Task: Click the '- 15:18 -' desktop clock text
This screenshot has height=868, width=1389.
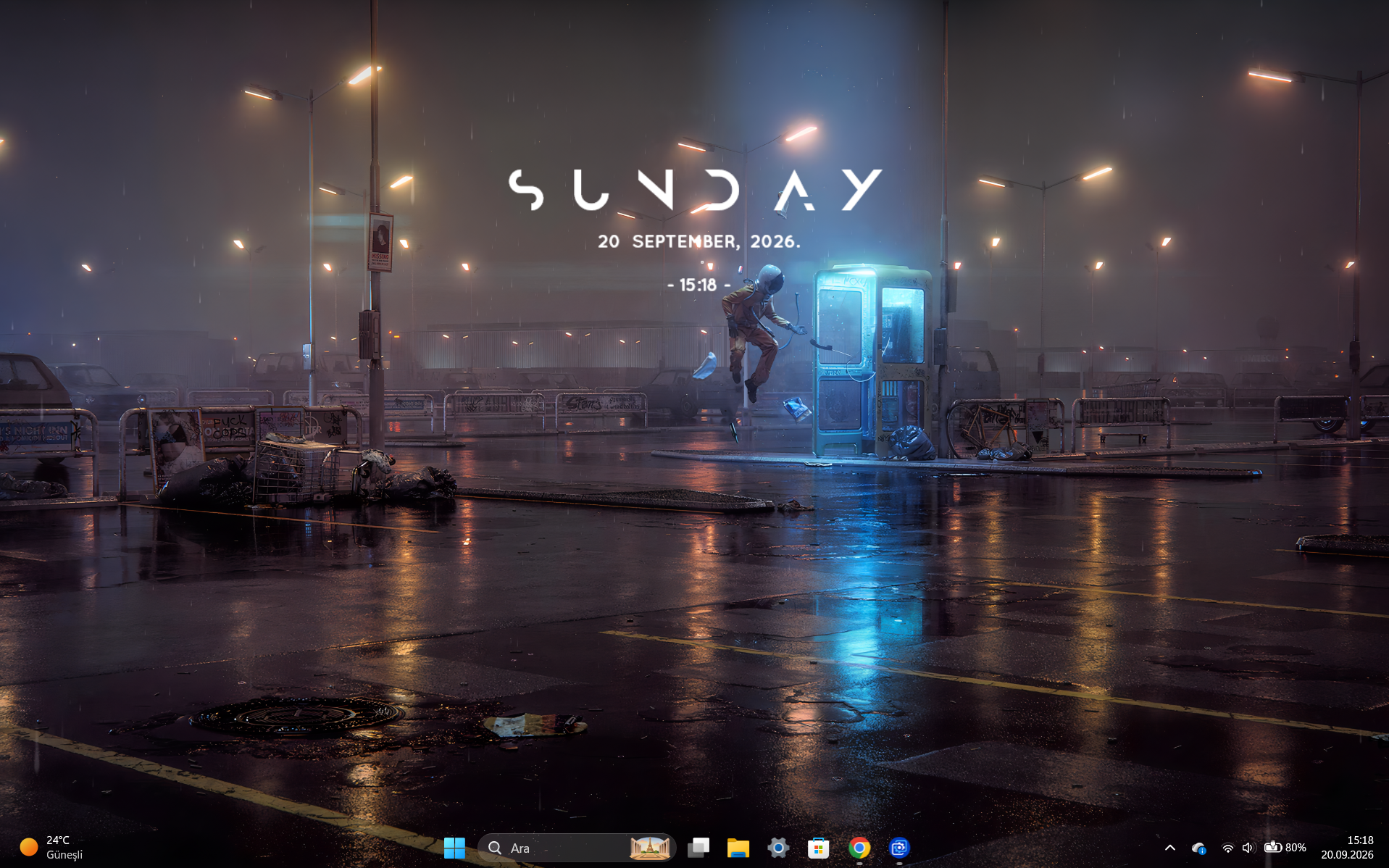Action: [x=698, y=285]
